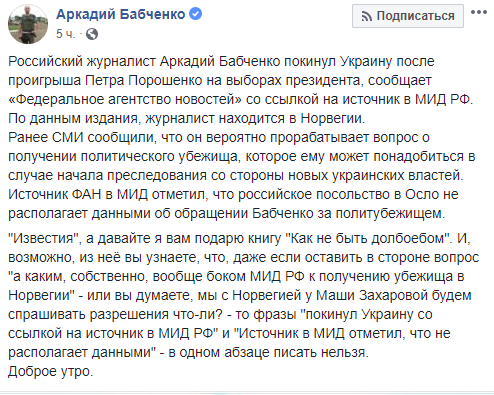This screenshot has width=494, height=395.
Task: Click the phrase «Федеральное агентство новостей»
Action: click(x=125, y=99)
